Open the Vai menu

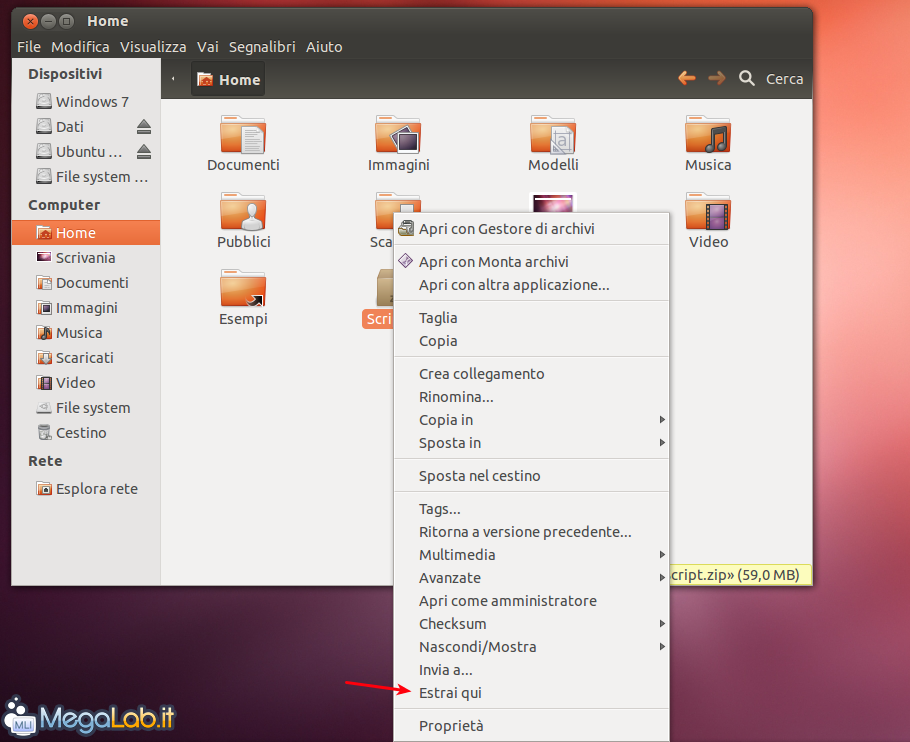pyautogui.click(x=208, y=47)
